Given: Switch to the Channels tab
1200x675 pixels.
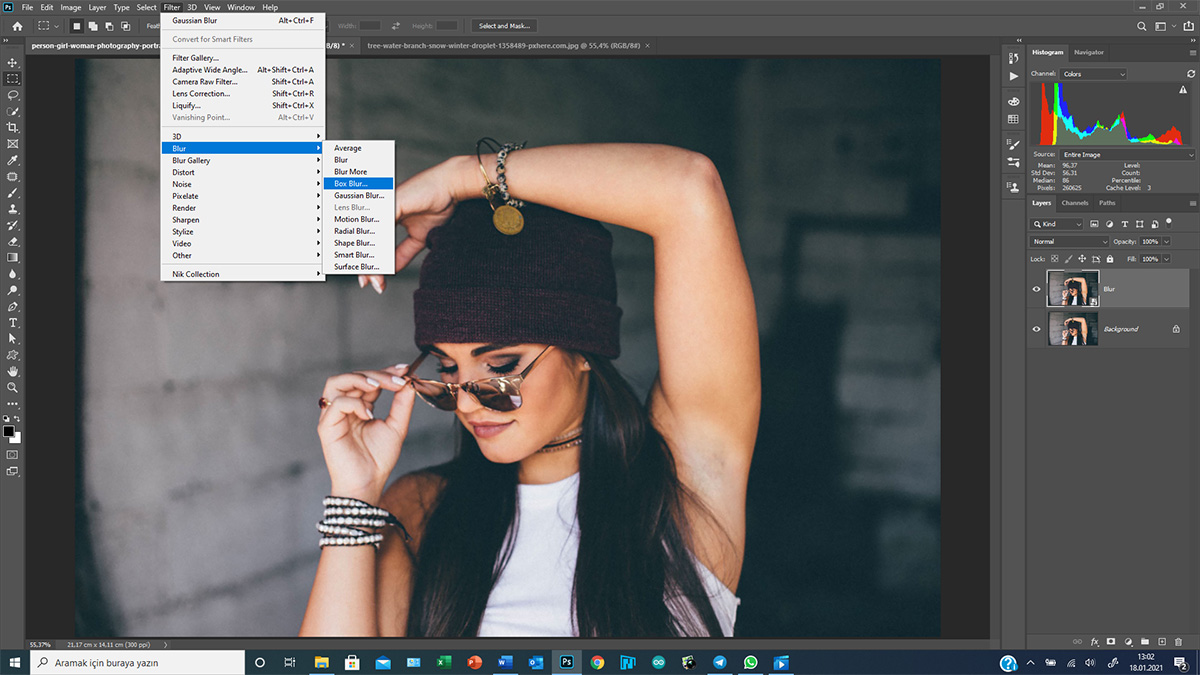Looking at the screenshot, I should [x=1075, y=203].
